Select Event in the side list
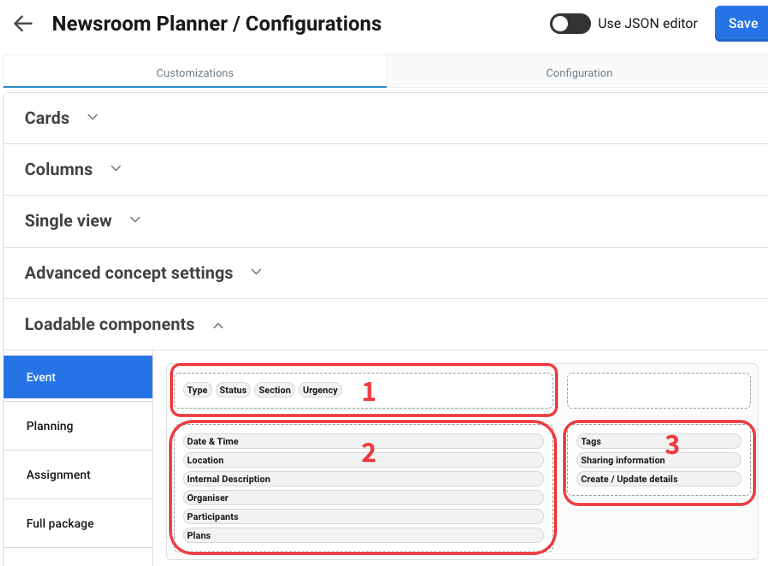Viewport: 768px width, 566px height. tap(77, 378)
